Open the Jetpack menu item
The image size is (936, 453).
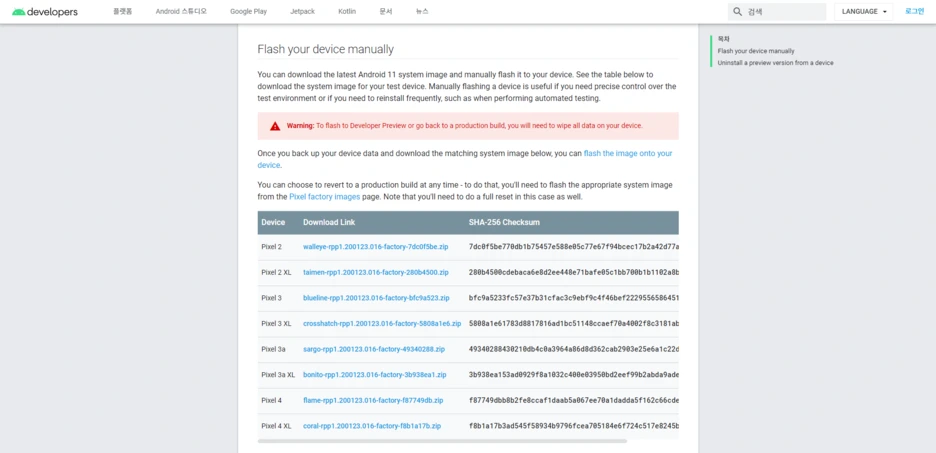pos(303,12)
